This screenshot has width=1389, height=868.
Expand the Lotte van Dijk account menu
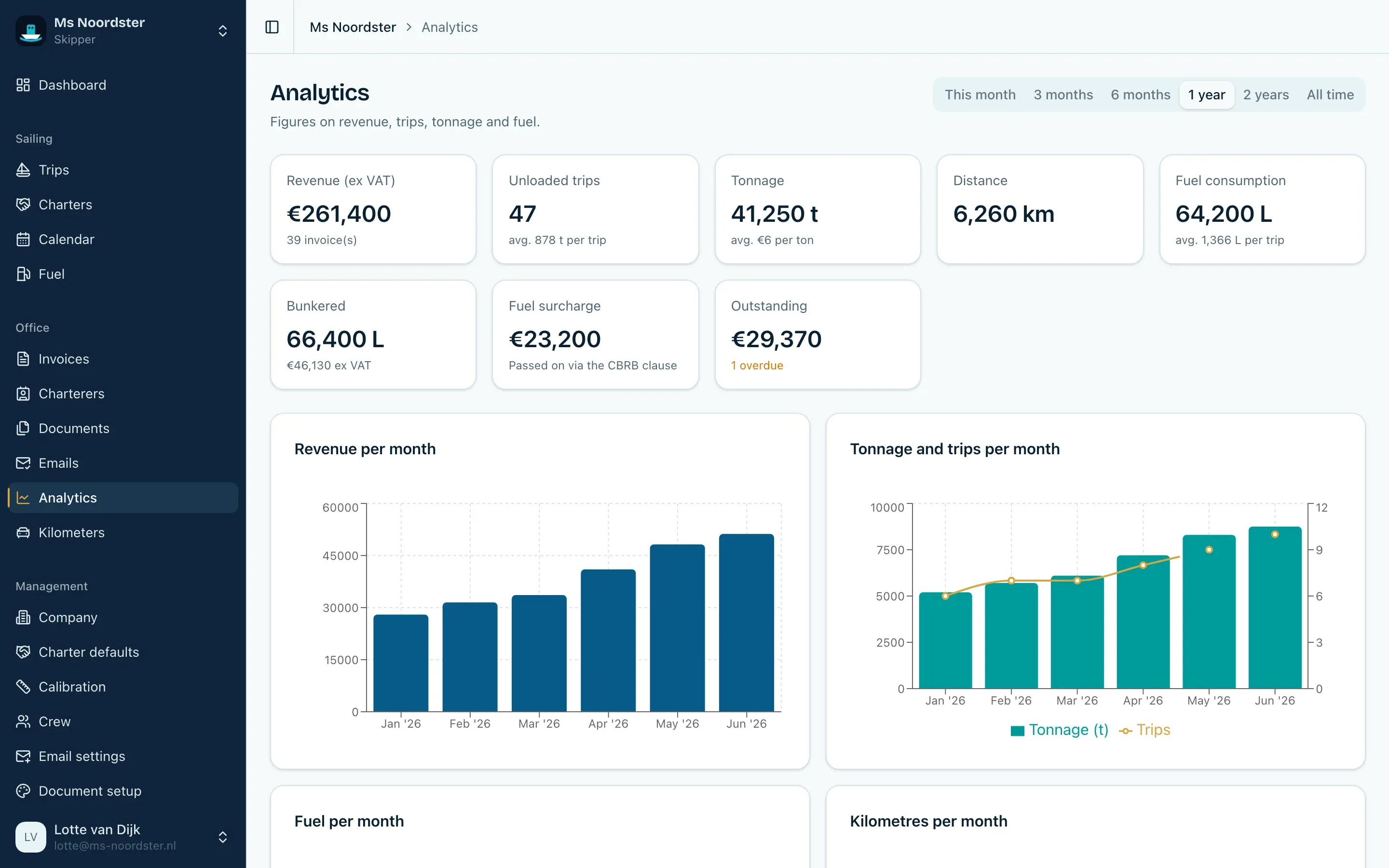[223, 837]
